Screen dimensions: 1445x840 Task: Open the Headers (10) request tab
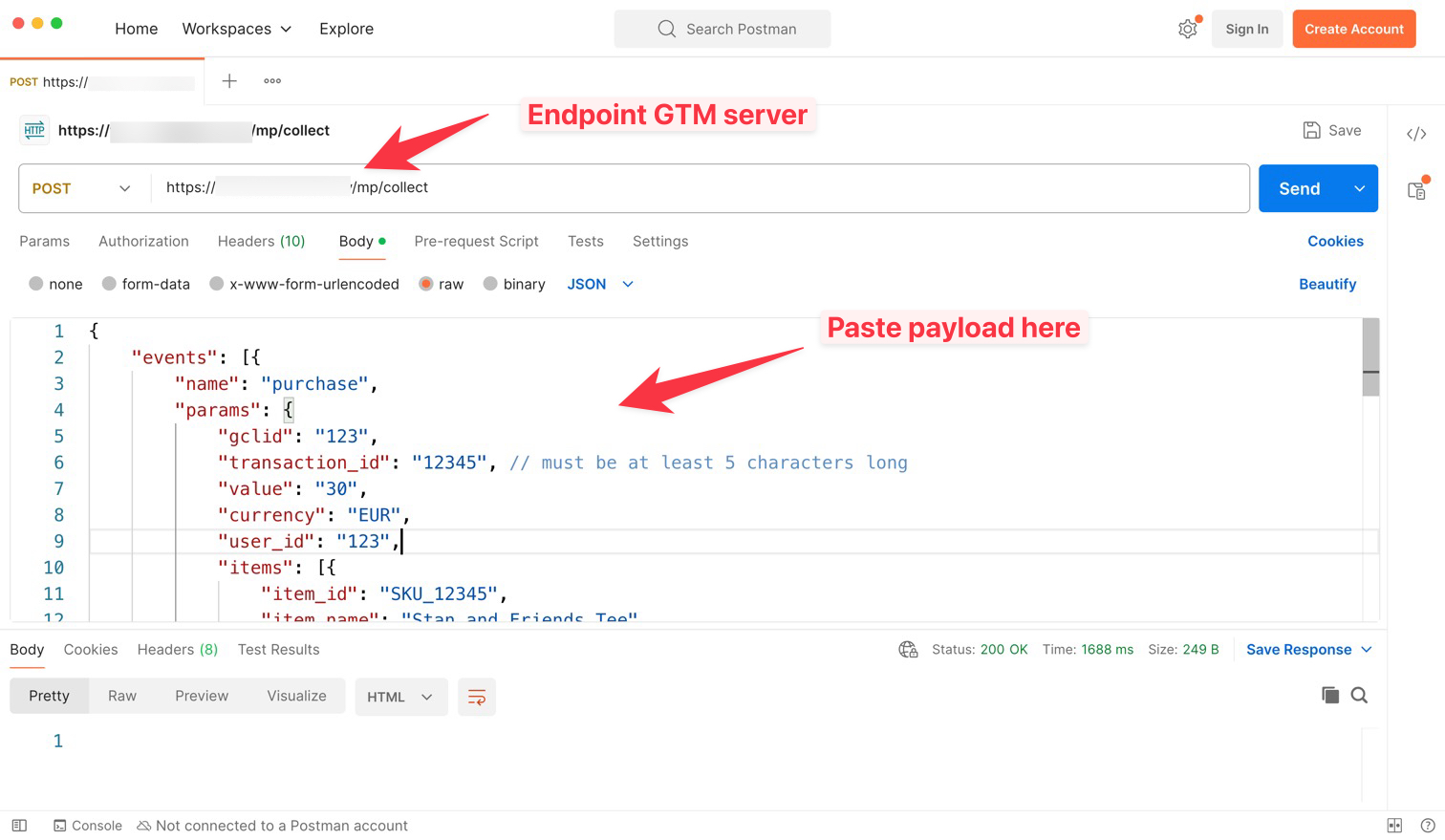click(261, 241)
